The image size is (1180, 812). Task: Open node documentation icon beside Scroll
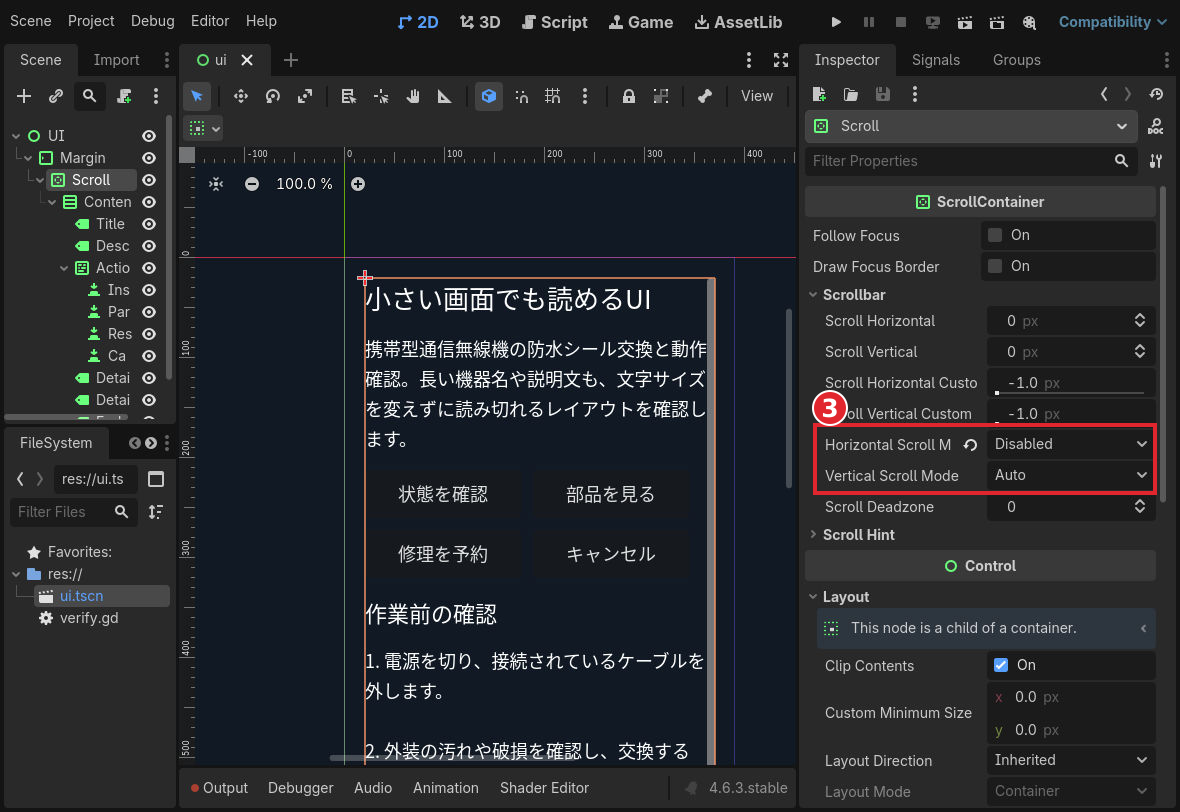(1156, 126)
